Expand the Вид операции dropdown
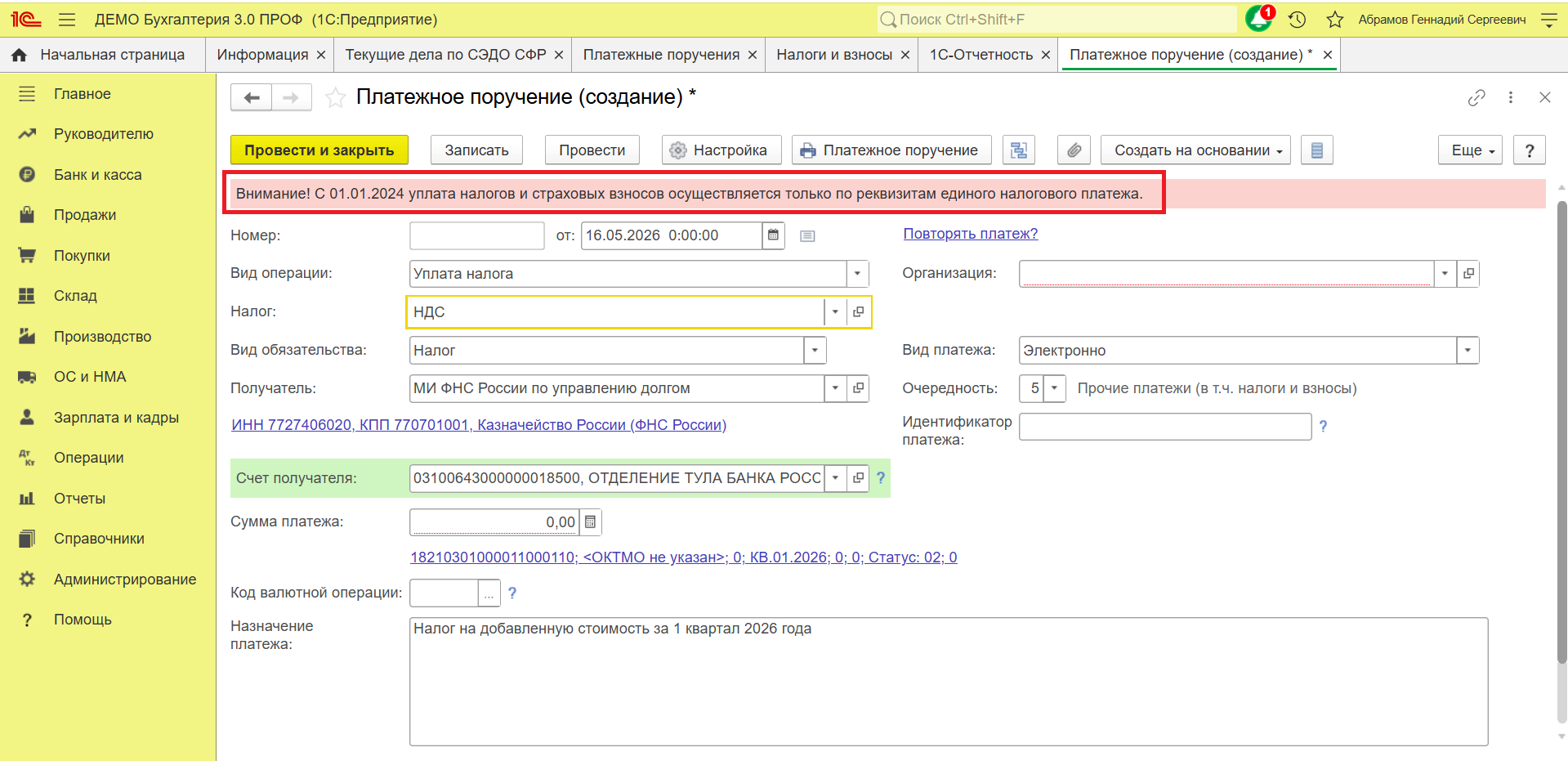Screen dimensions: 1568x761 857,274
